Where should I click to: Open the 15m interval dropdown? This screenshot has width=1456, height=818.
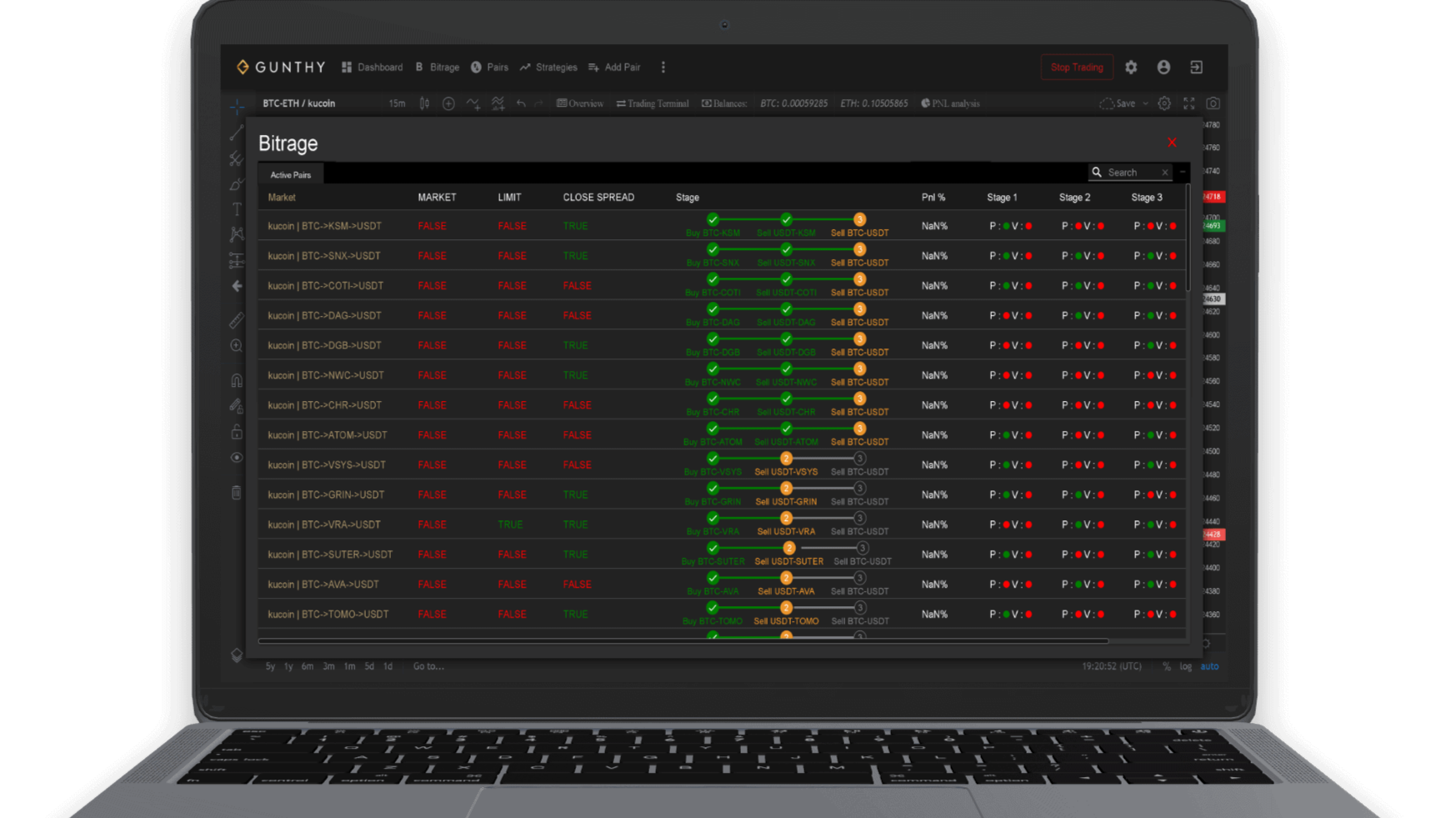pyautogui.click(x=397, y=103)
